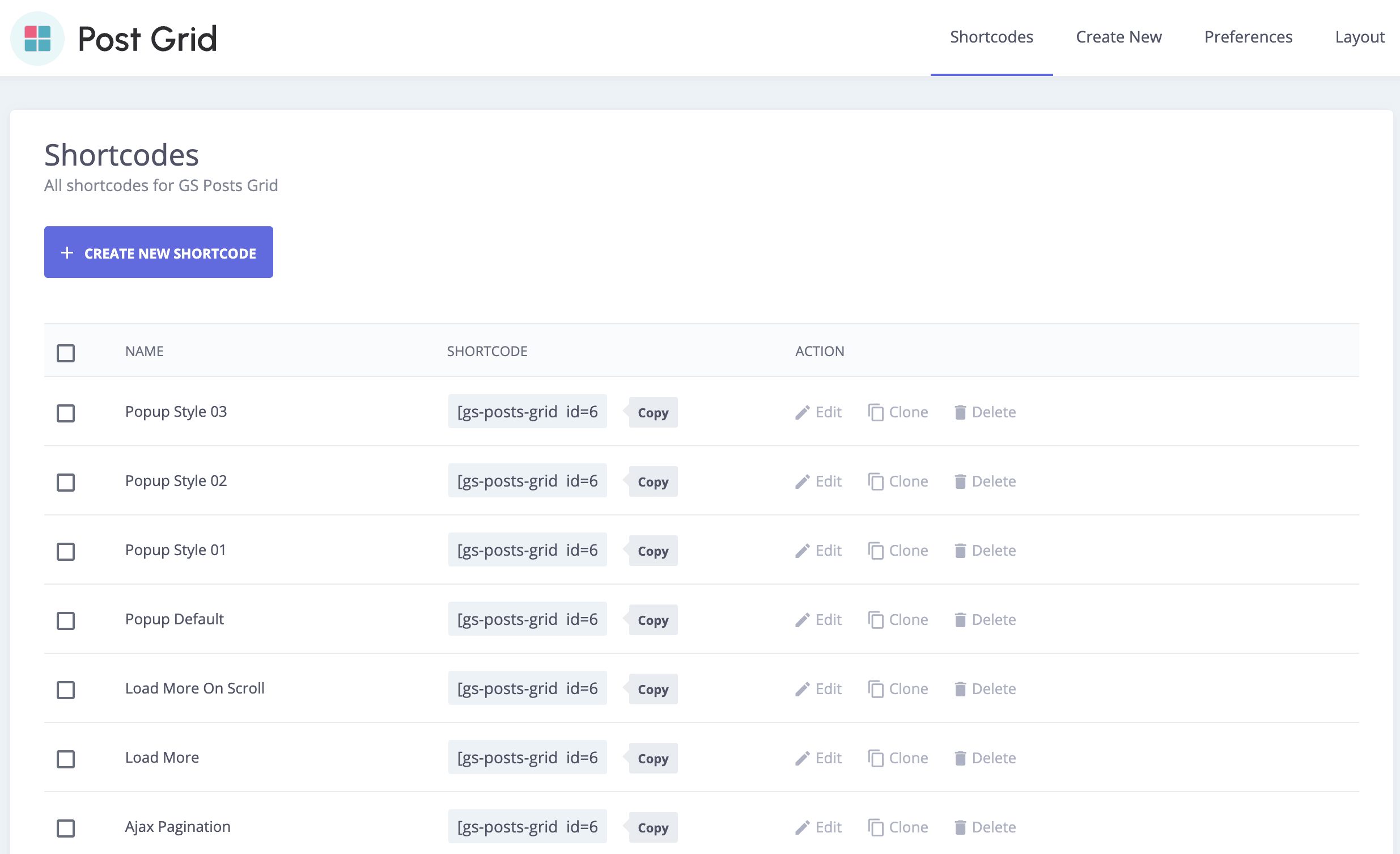Click the trash icon for Popup Default

[960, 620]
